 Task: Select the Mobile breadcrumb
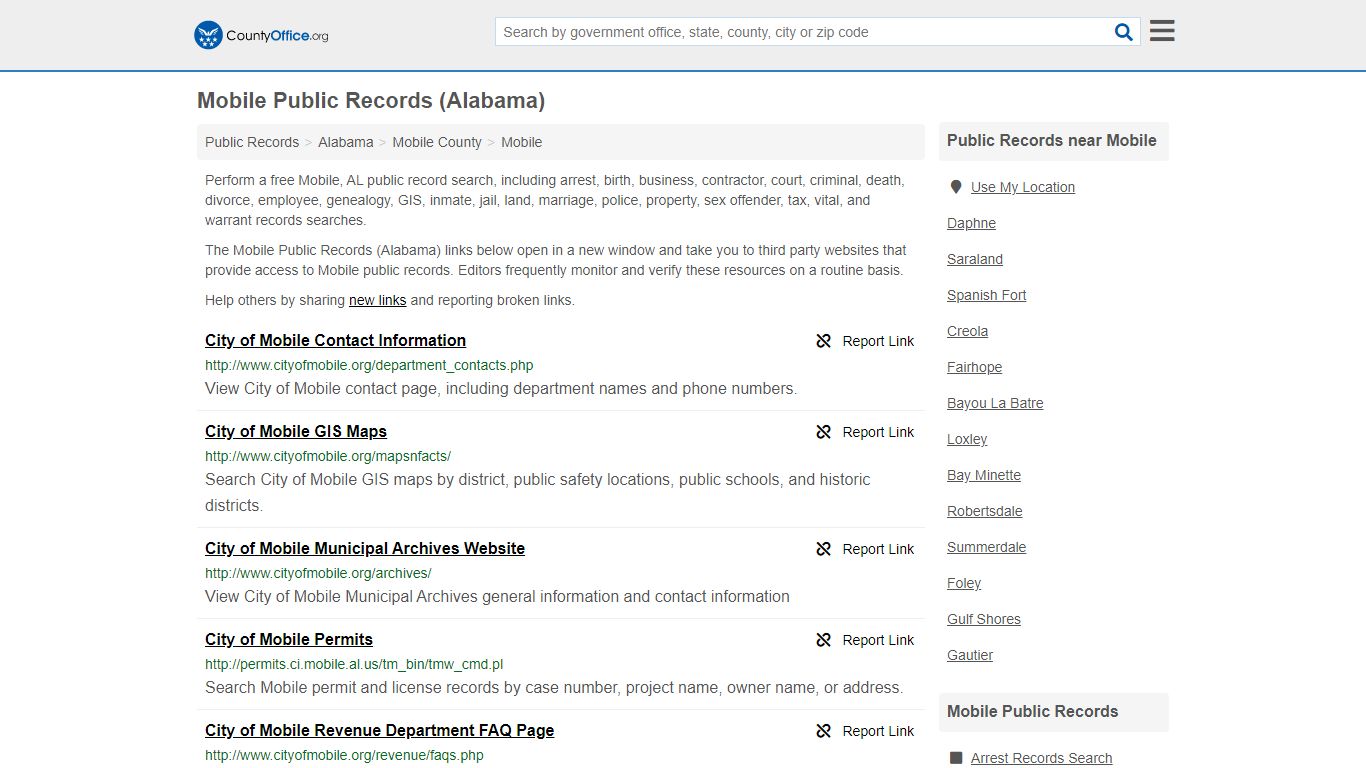[521, 142]
